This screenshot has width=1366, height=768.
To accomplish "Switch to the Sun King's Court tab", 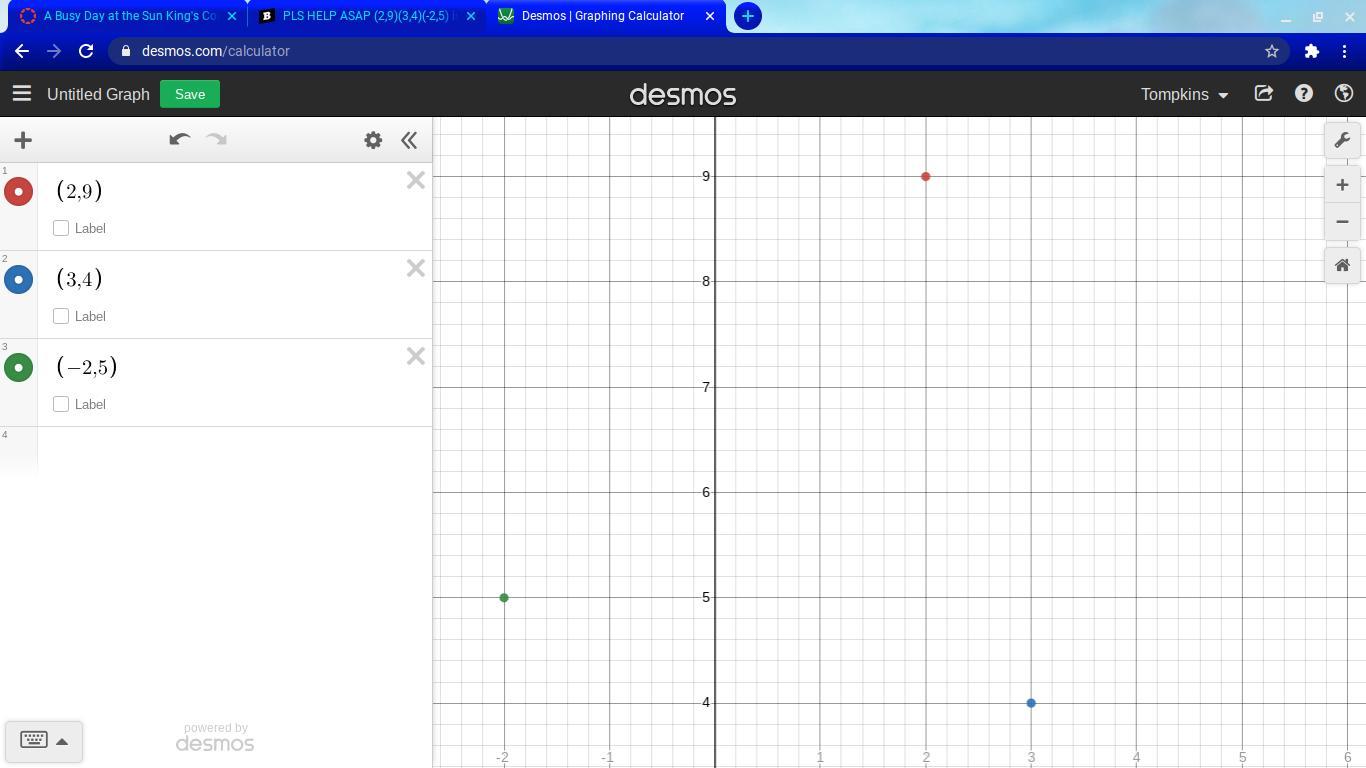I will coord(128,16).
